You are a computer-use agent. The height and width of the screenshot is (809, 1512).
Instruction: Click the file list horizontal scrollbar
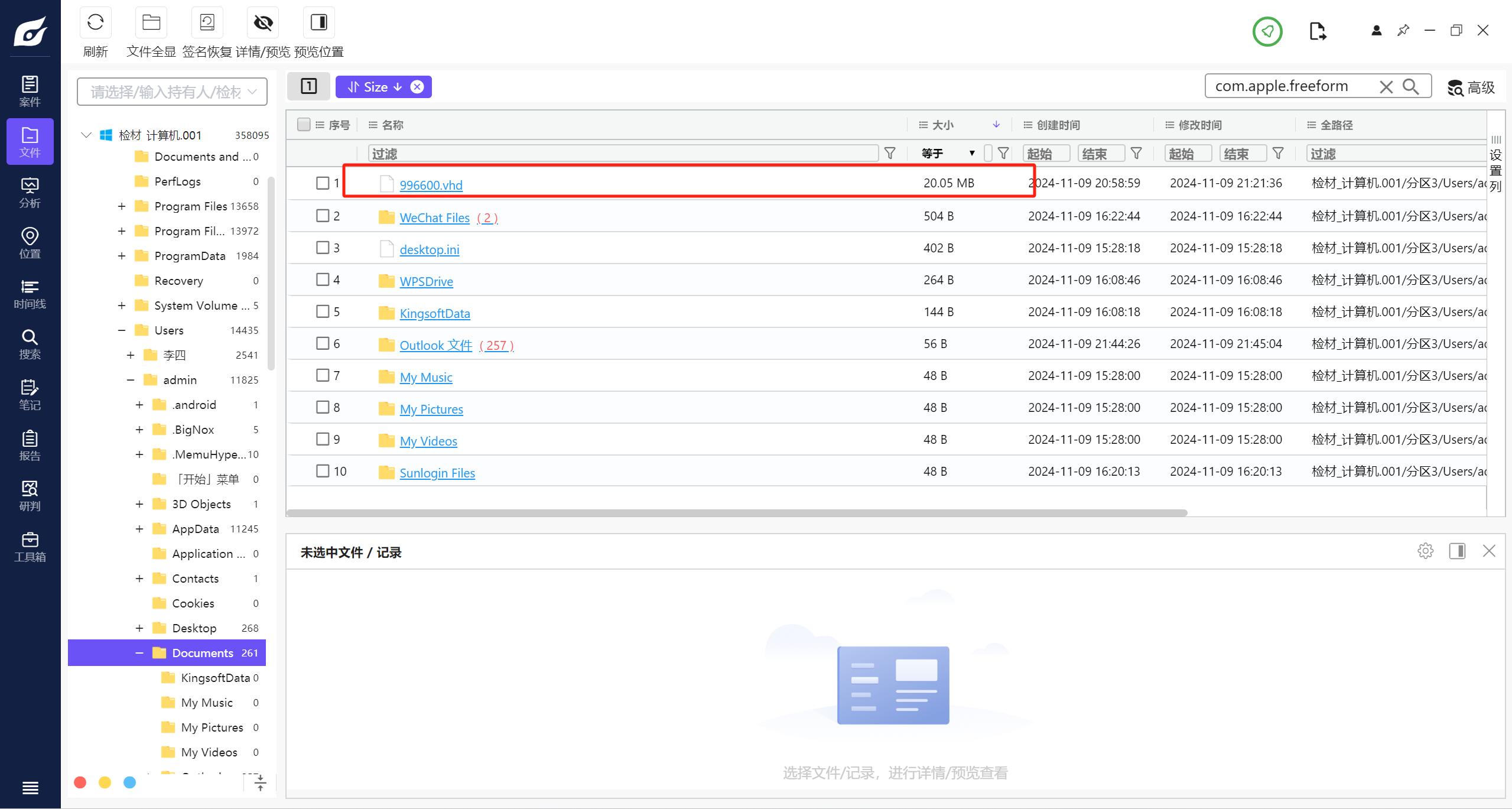[736, 513]
